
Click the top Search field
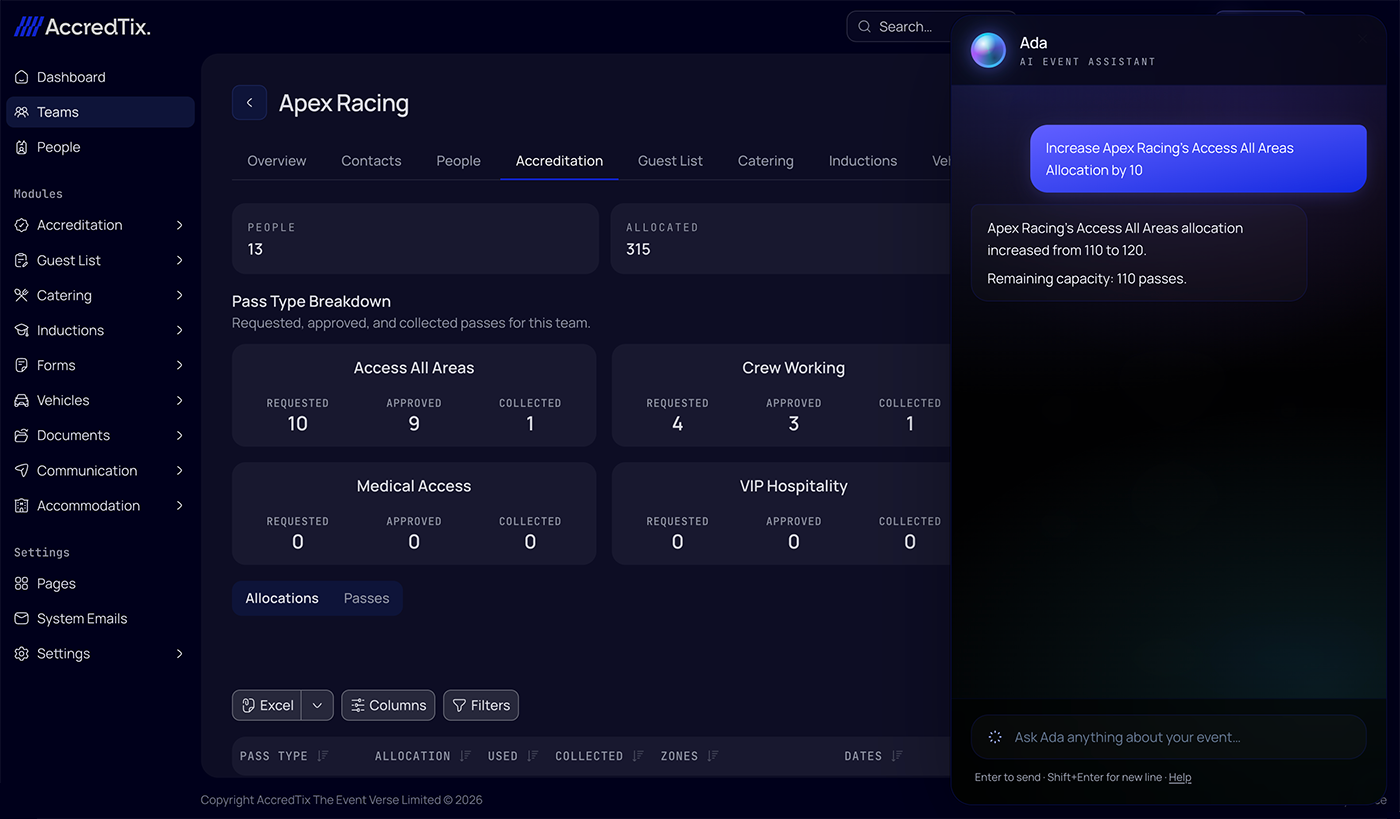(x=897, y=27)
